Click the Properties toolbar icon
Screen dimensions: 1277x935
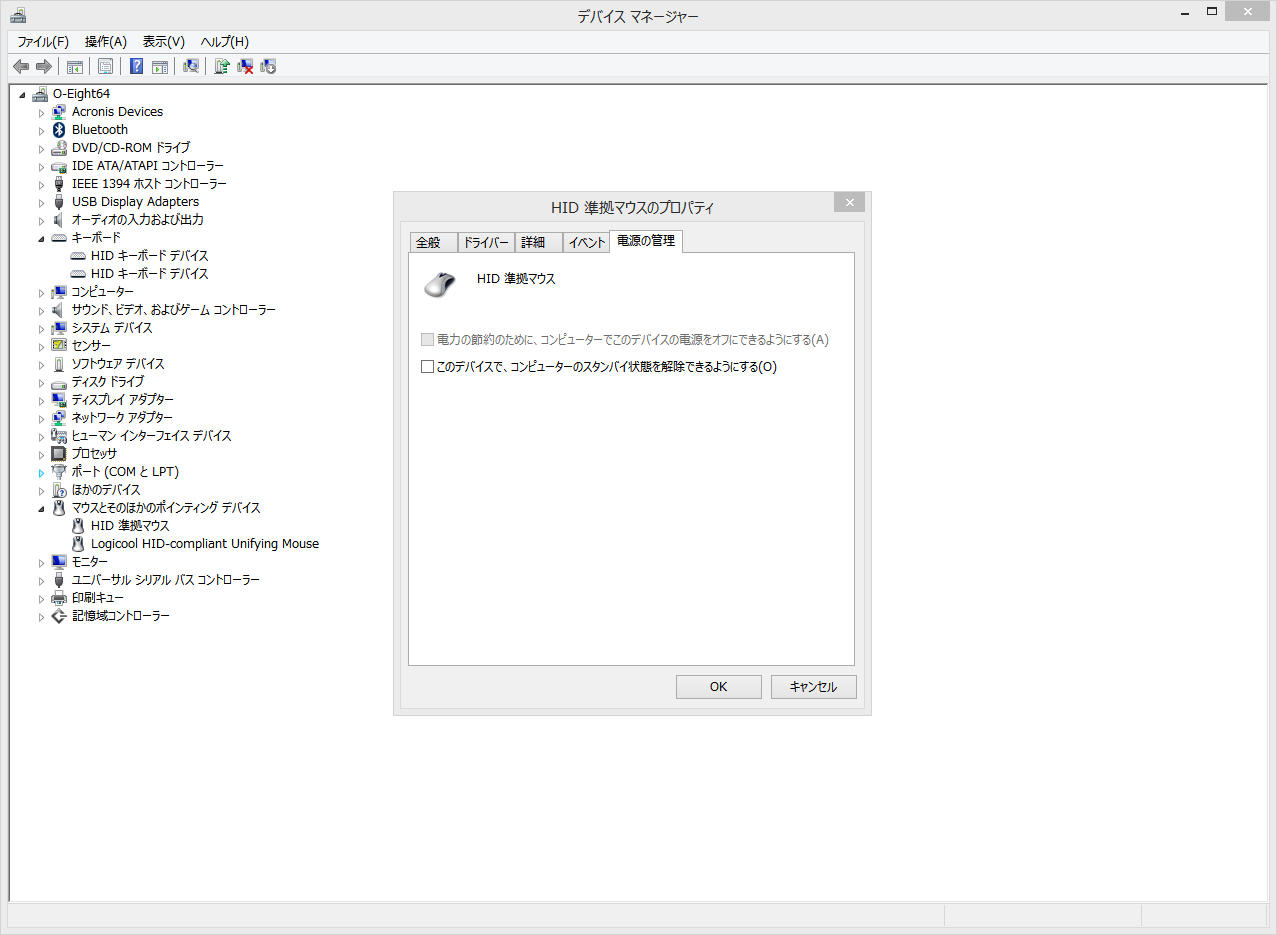point(105,66)
